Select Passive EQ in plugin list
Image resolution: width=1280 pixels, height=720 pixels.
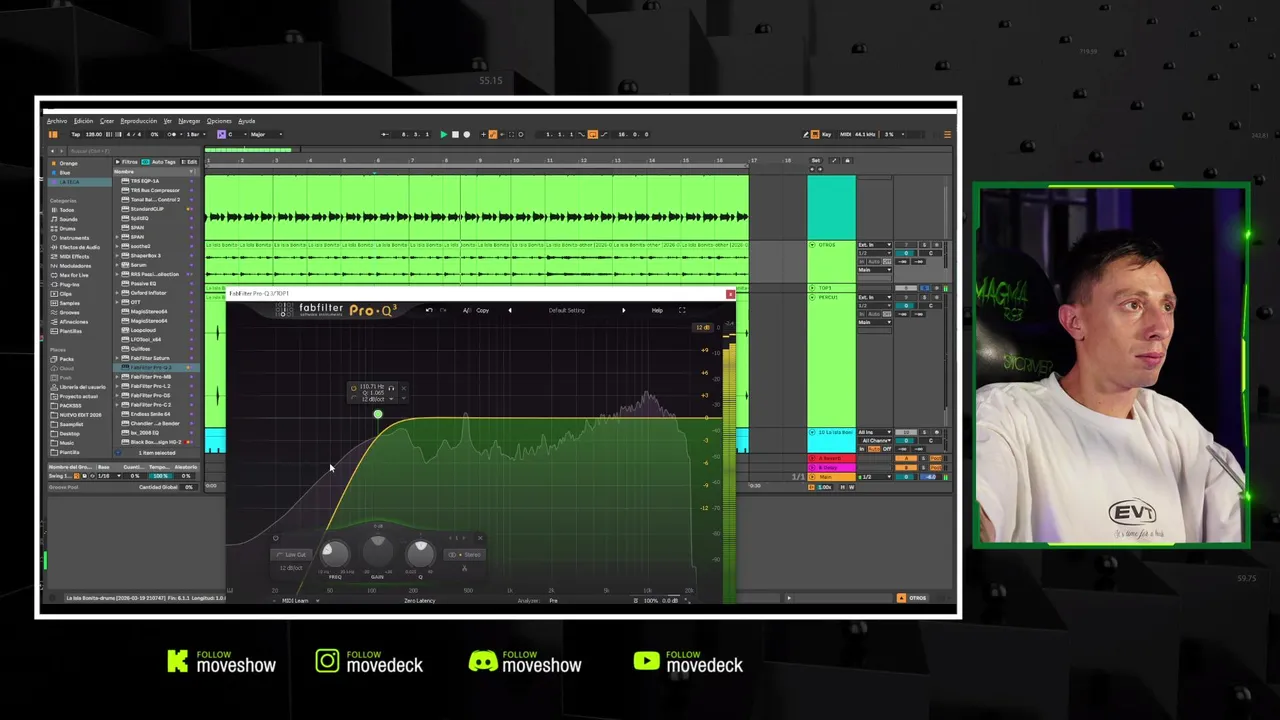(x=143, y=283)
